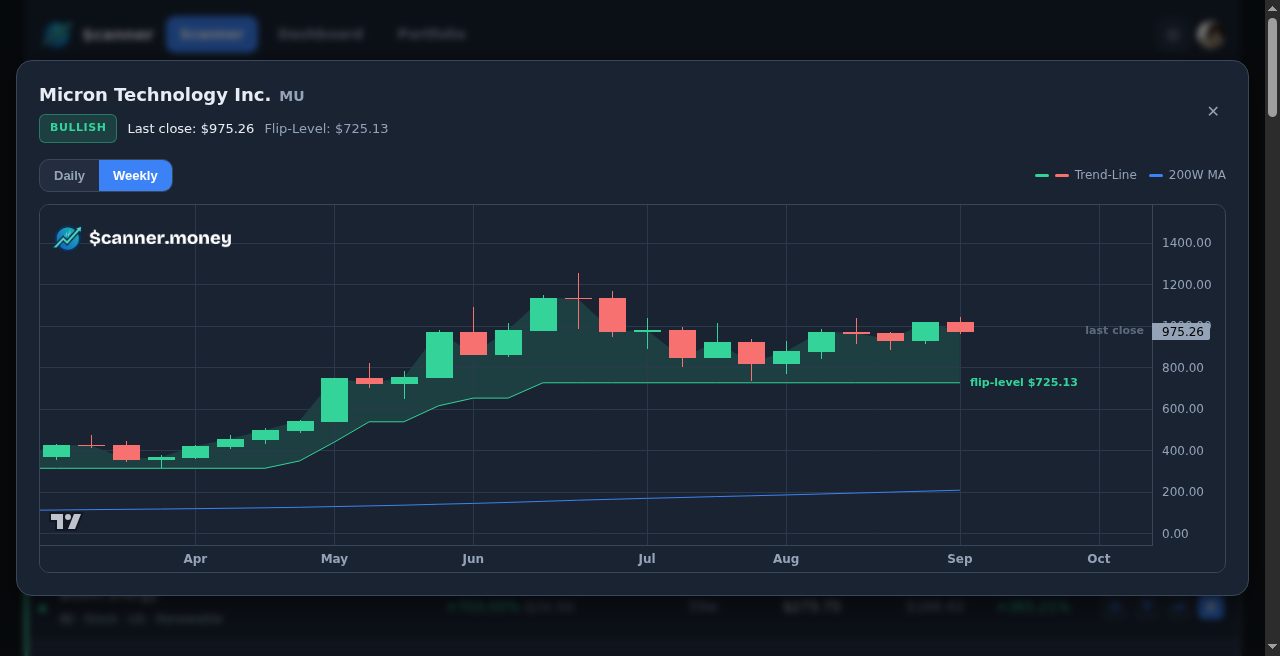1280x656 pixels.
Task: Click the Micron Technology Inc. title
Action: [155, 95]
